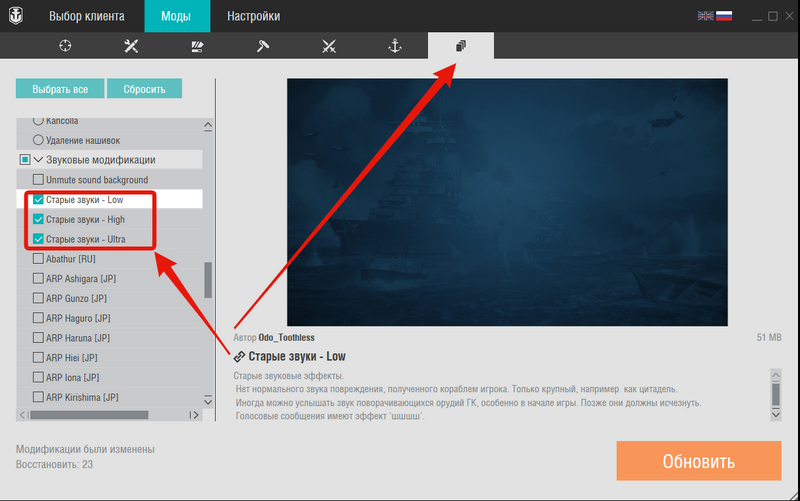Open the Моды tab
The image size is (800, 501).
(176, 16)
